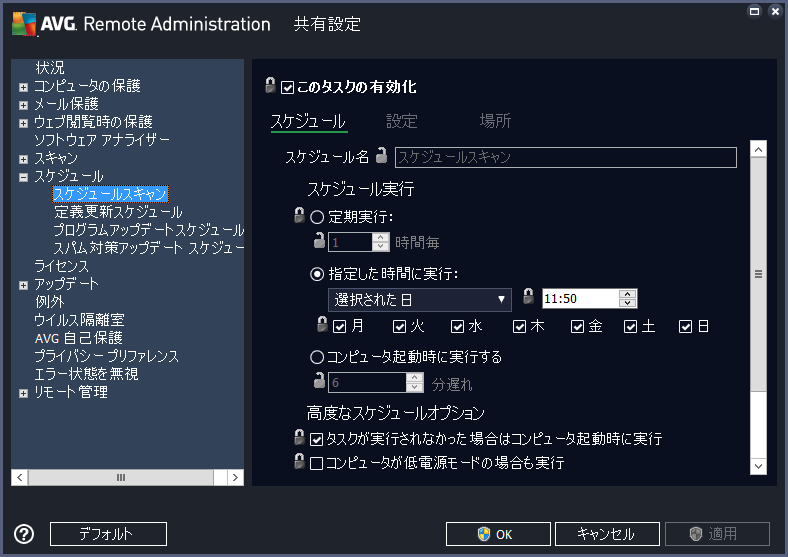Open help with the question mark icon

[24, 534]
